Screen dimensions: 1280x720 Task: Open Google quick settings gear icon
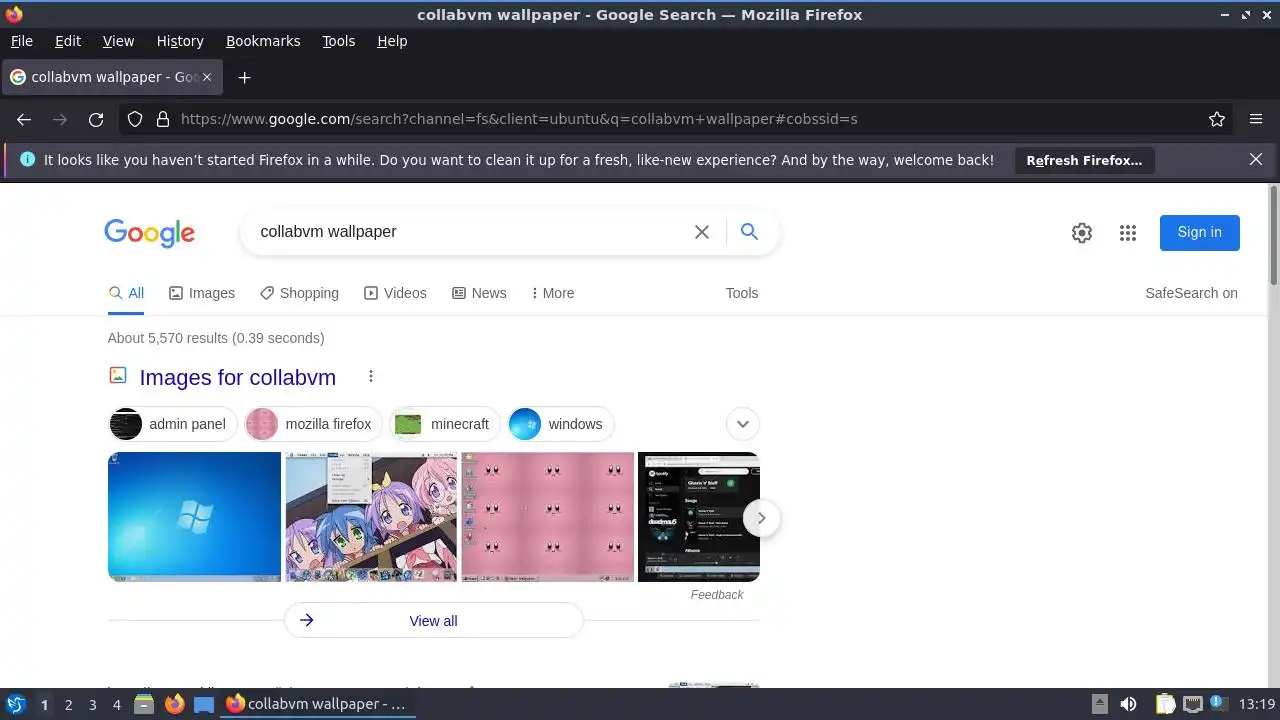(x=1082, y=233)
